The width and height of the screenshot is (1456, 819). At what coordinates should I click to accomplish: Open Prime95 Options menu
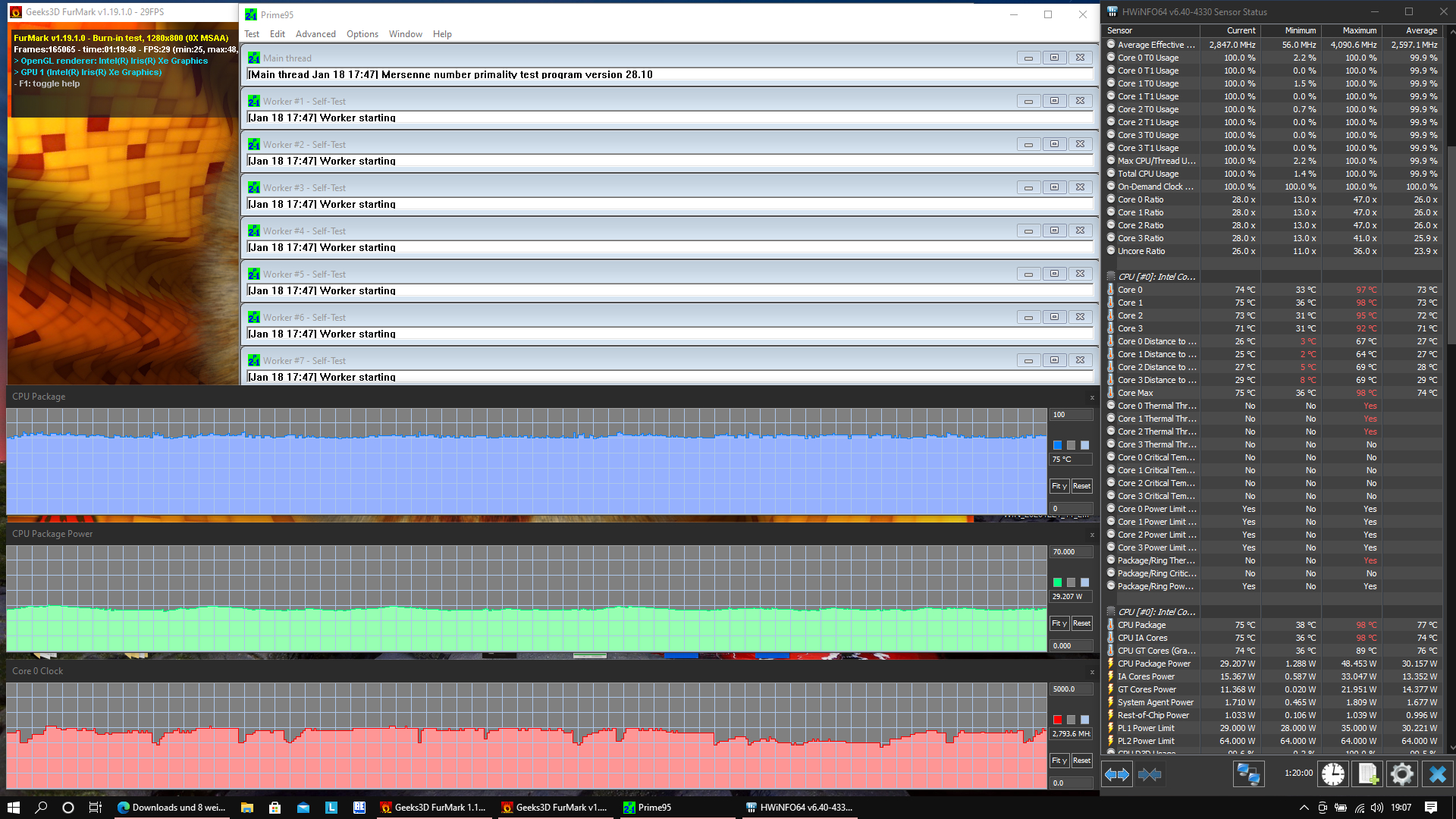click(x=362, y=34)
